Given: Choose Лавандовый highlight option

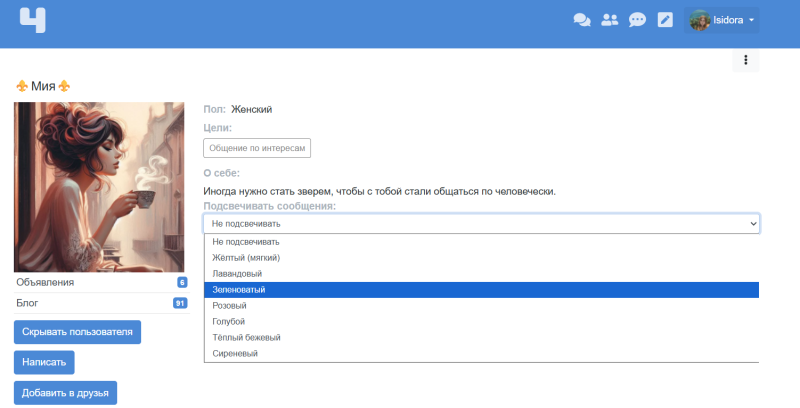Looking at the screenshot, I should click(x=237, y=274).
